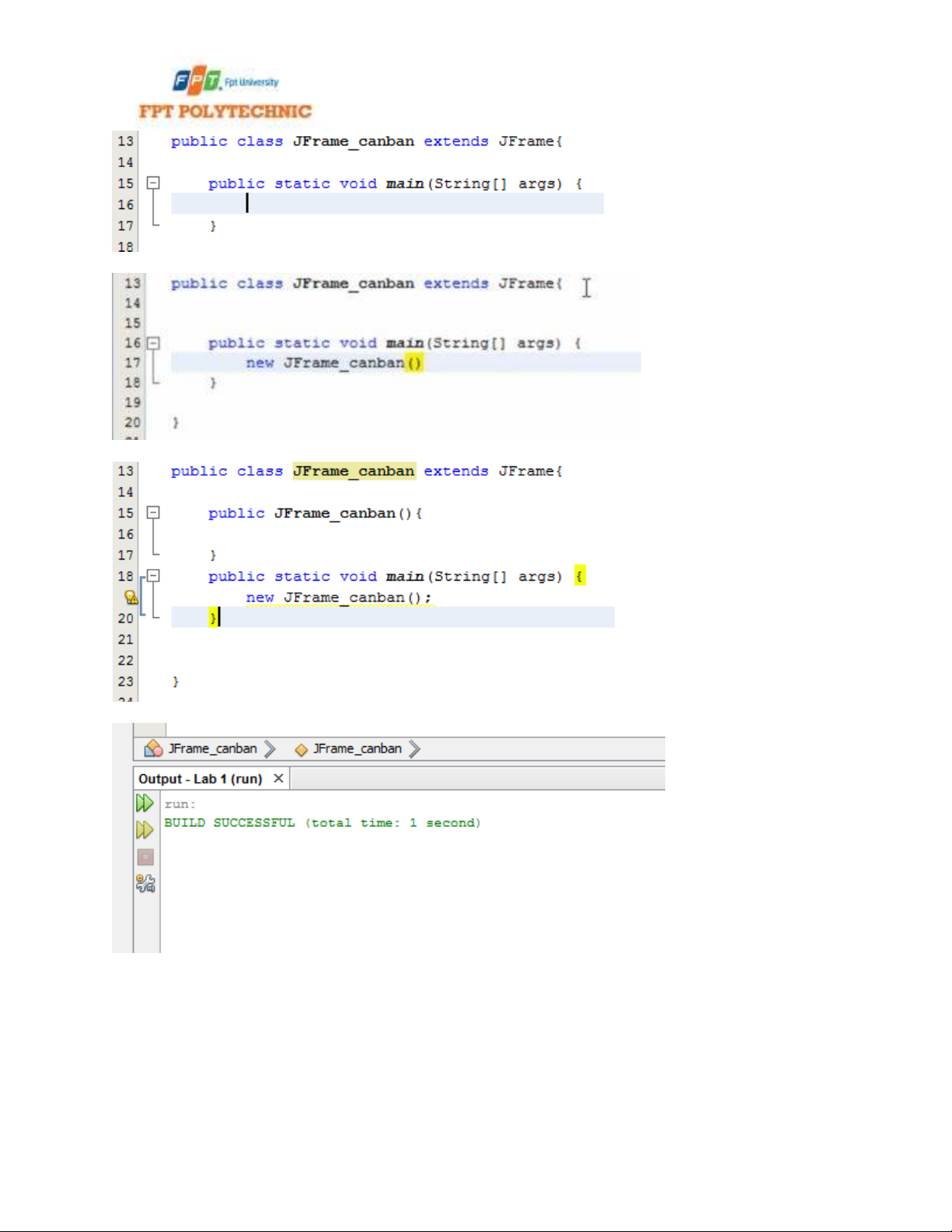This screenshot has width=952, height=1232.
Task: Click the JFrame_canban class breadcrumb label
Action: point(212,749)
